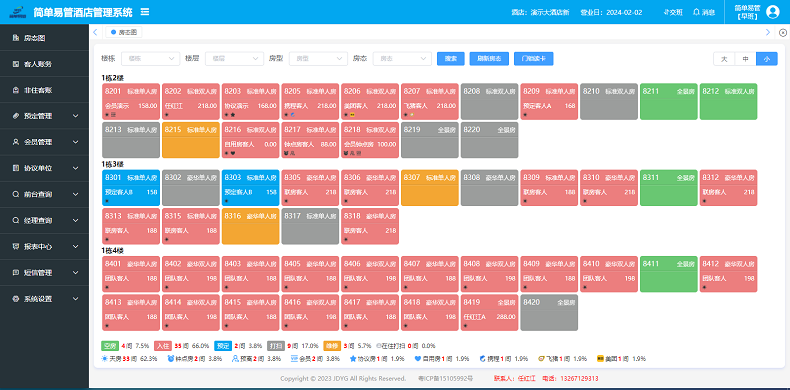
Task: Toggle the hamburger menu icon in header
Action: [145, 11]
